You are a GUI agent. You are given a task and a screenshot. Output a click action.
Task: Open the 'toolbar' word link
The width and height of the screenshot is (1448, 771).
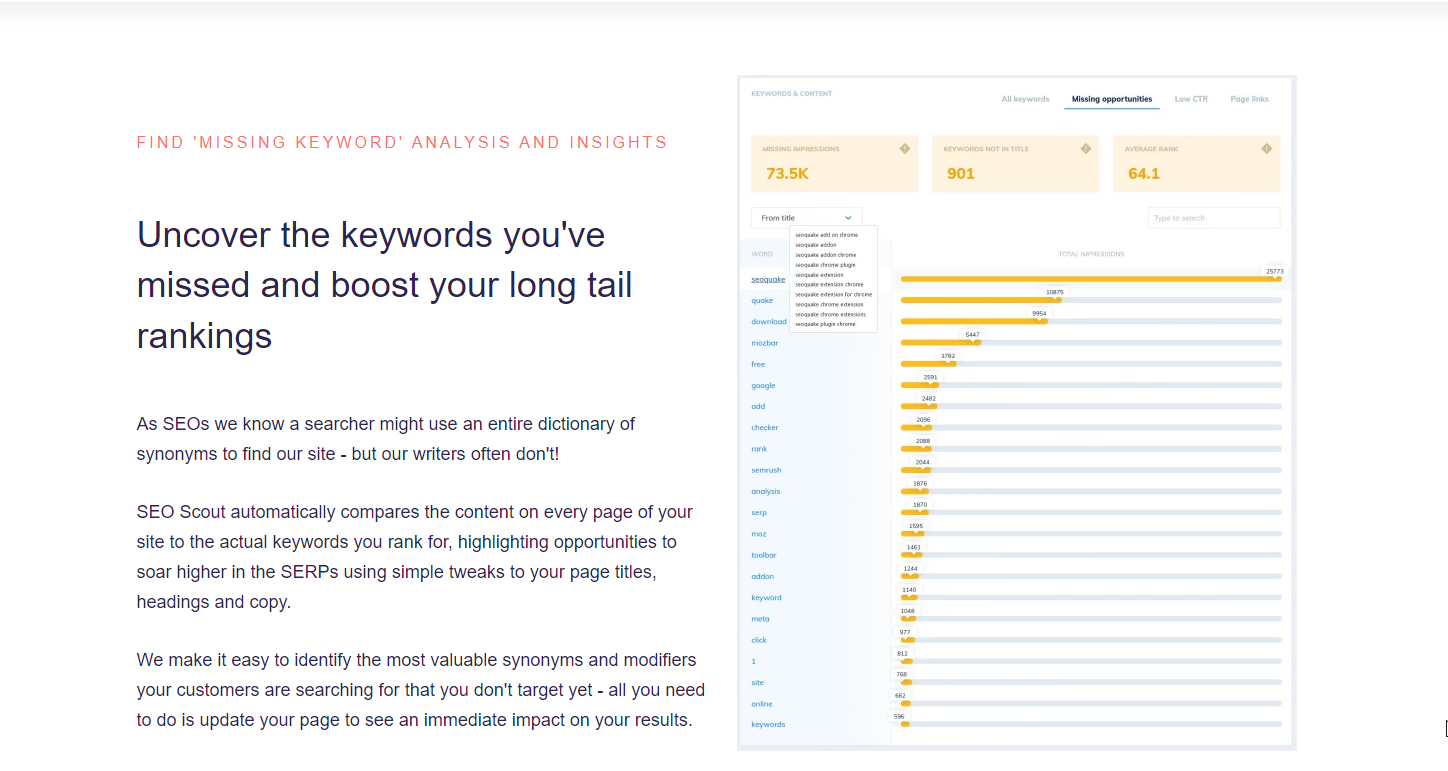[764, 555]
